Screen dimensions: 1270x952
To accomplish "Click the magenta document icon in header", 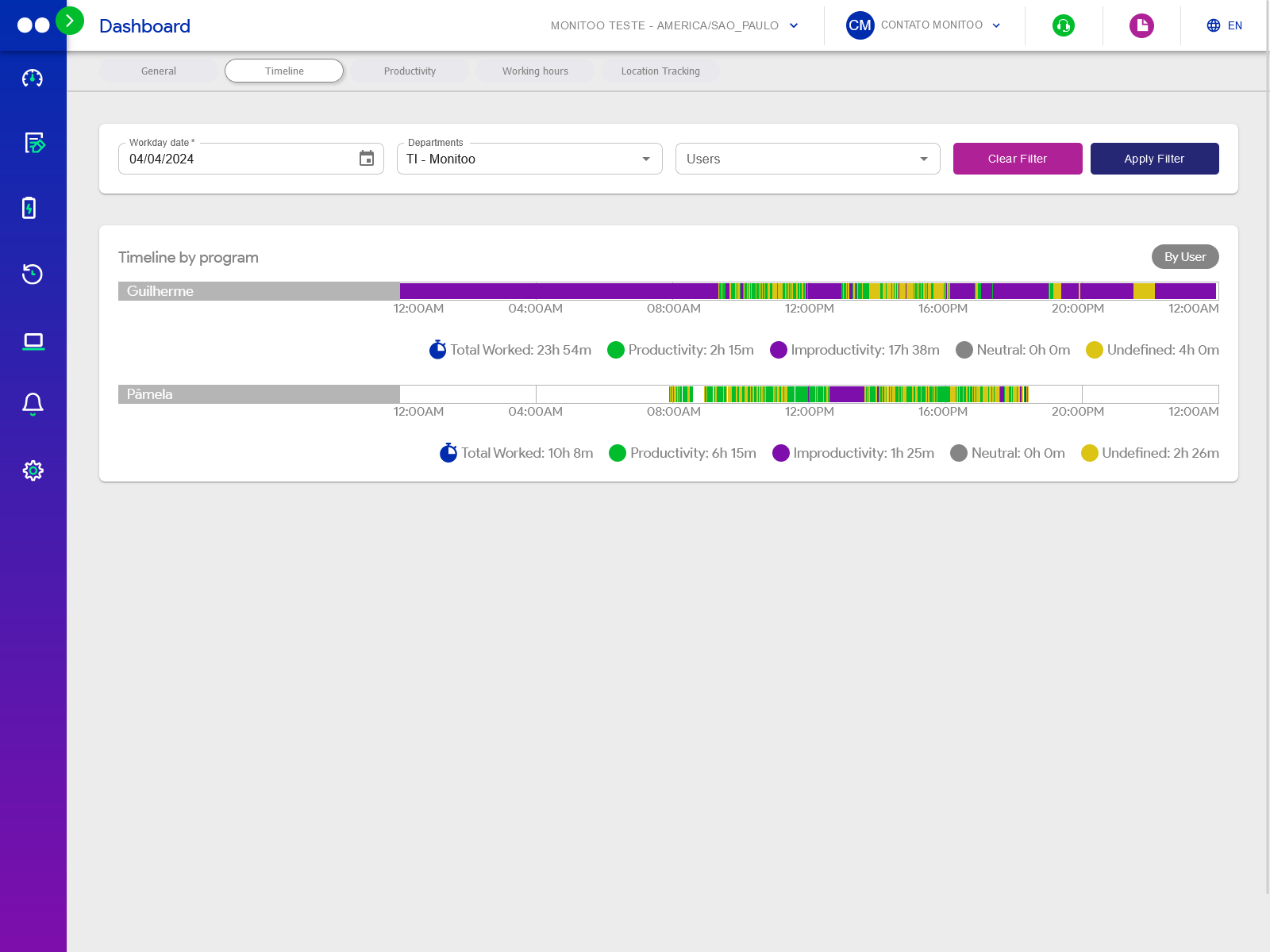I will click(x=1141, y=25).
